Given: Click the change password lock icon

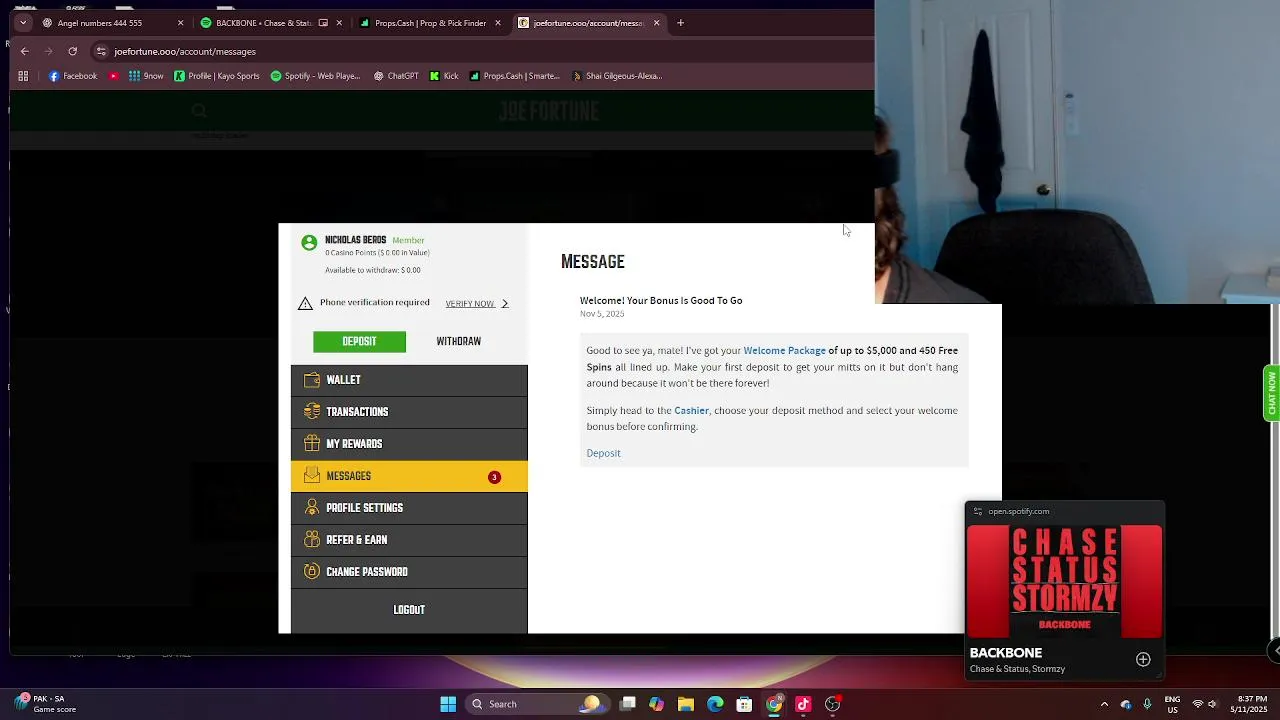Looking at the screenshot, I should click(x=312, y=572).
